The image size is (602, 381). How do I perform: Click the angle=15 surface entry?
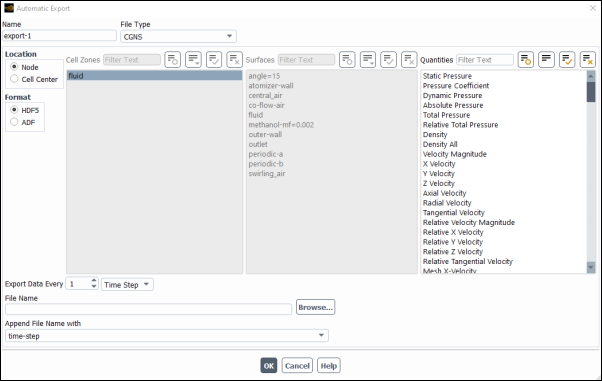pos(264,76)
